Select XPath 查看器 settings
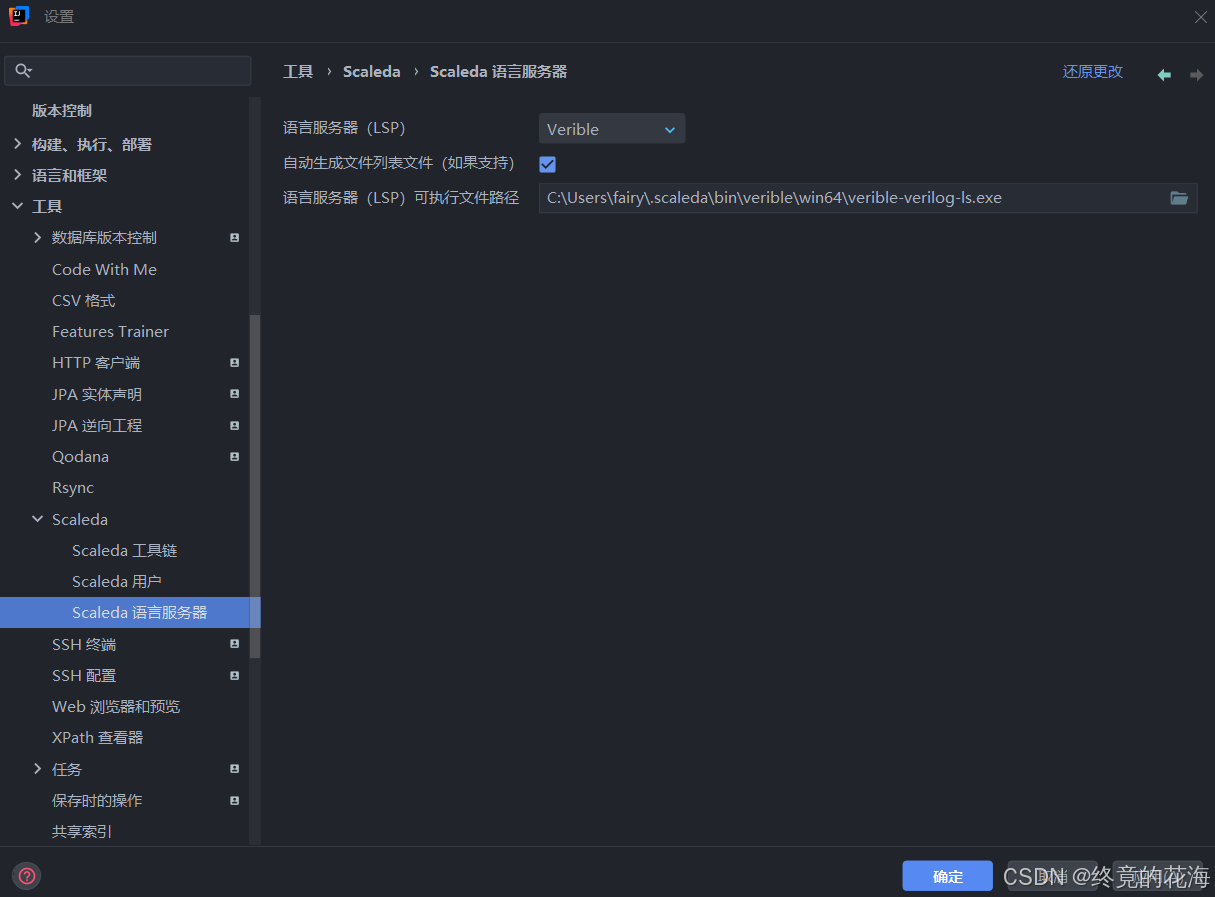This screenshot has height=897, width=1215. tap(97, 737)
